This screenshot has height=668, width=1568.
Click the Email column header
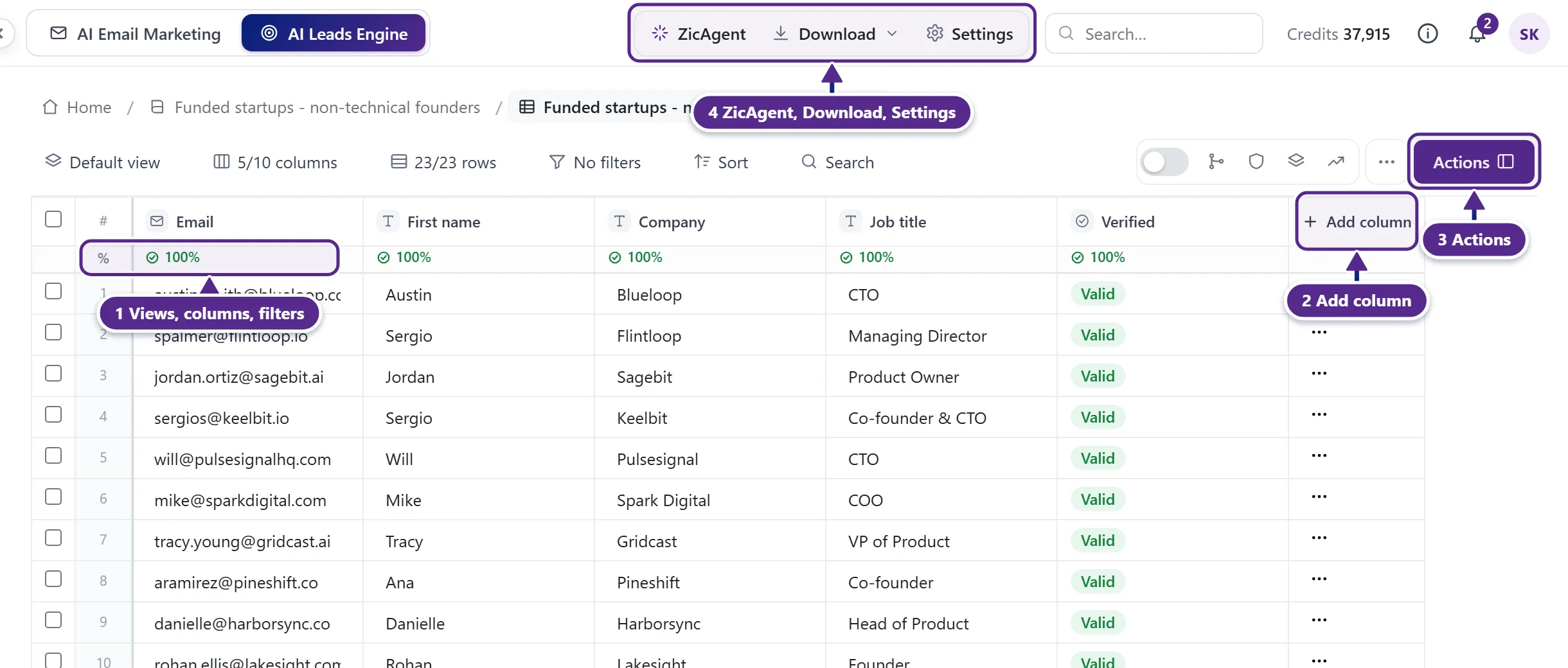248,222
